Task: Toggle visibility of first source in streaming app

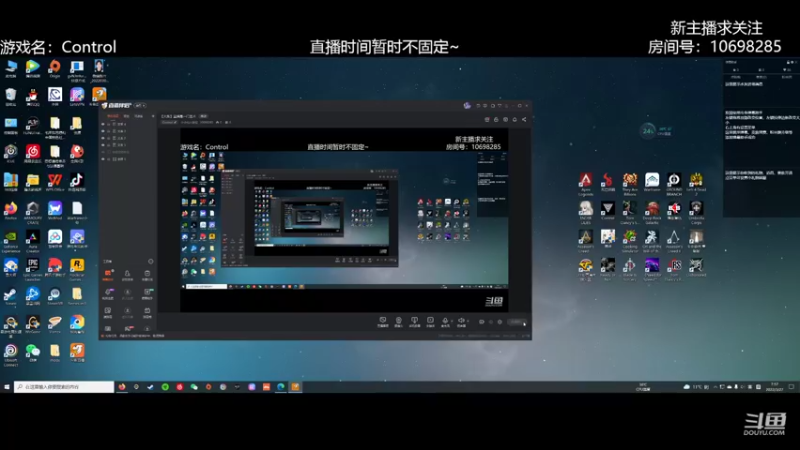Action: (103, 124)
